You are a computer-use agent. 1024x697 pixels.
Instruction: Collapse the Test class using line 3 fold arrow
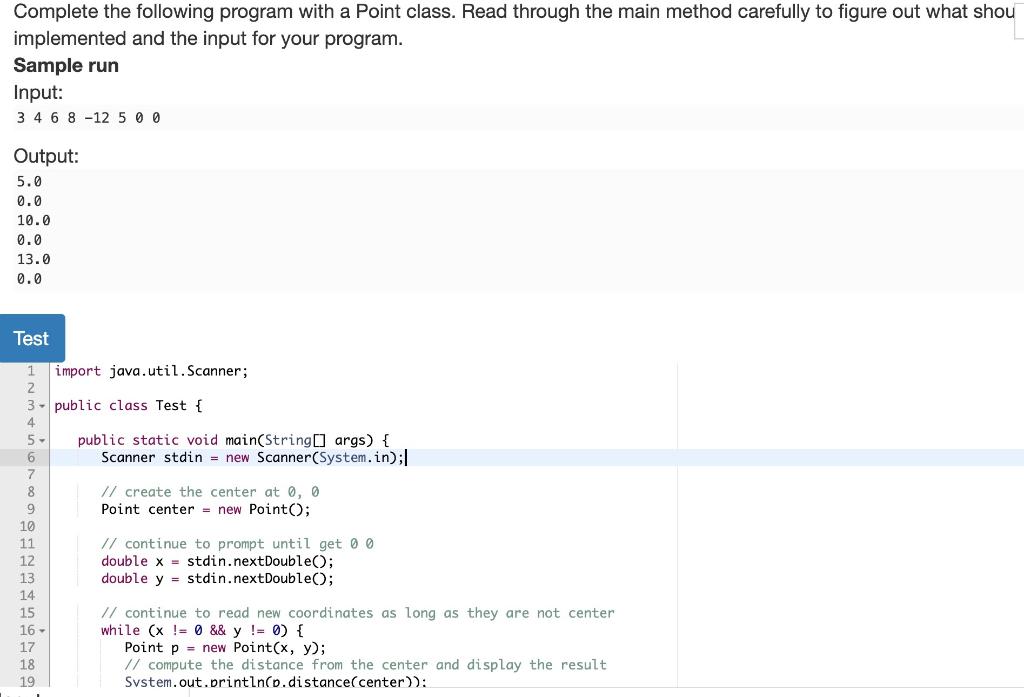click(x=41, y=405)
